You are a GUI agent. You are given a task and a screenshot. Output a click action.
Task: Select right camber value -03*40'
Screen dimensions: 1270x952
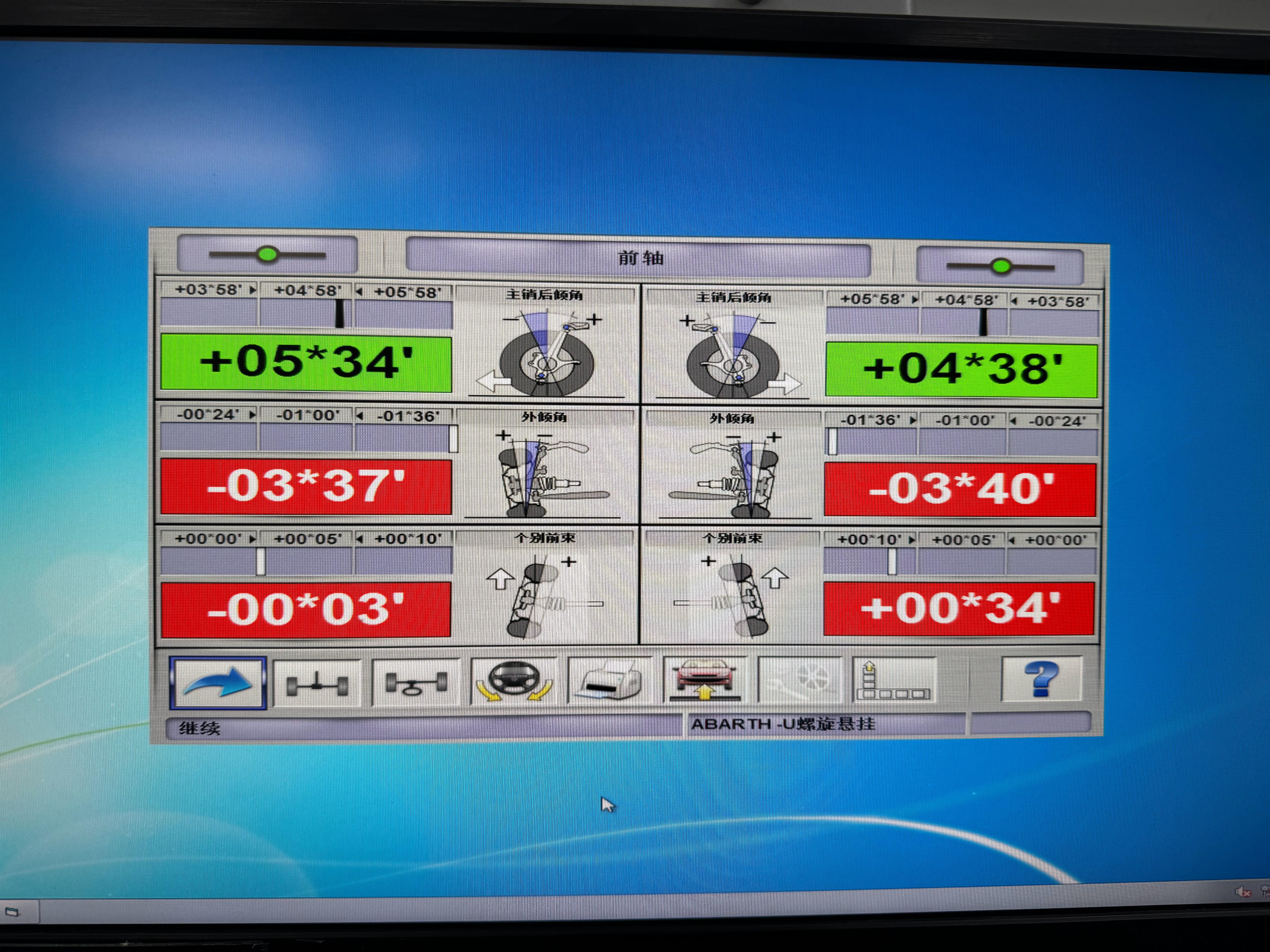click(x=960, y=490)
